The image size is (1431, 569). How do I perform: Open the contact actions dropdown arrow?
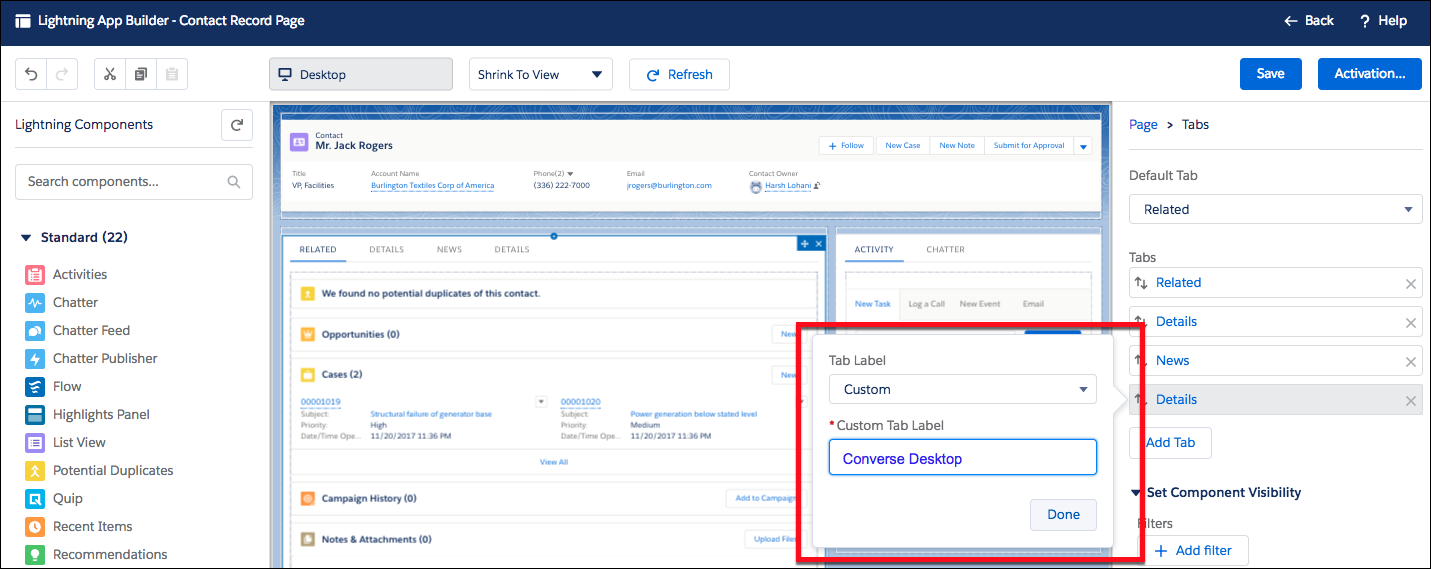1083,146
